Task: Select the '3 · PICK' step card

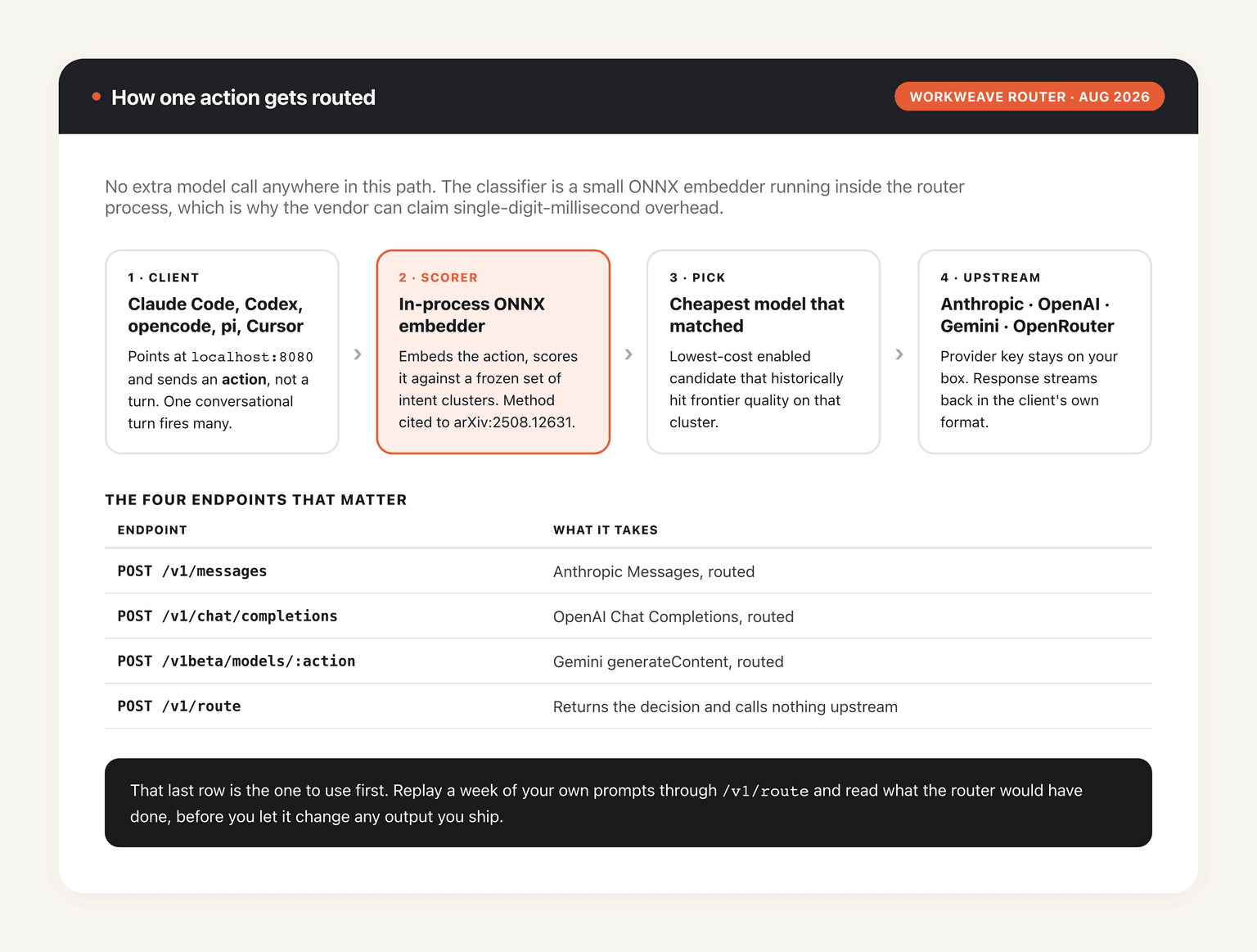Action: [x=764, y=352]
